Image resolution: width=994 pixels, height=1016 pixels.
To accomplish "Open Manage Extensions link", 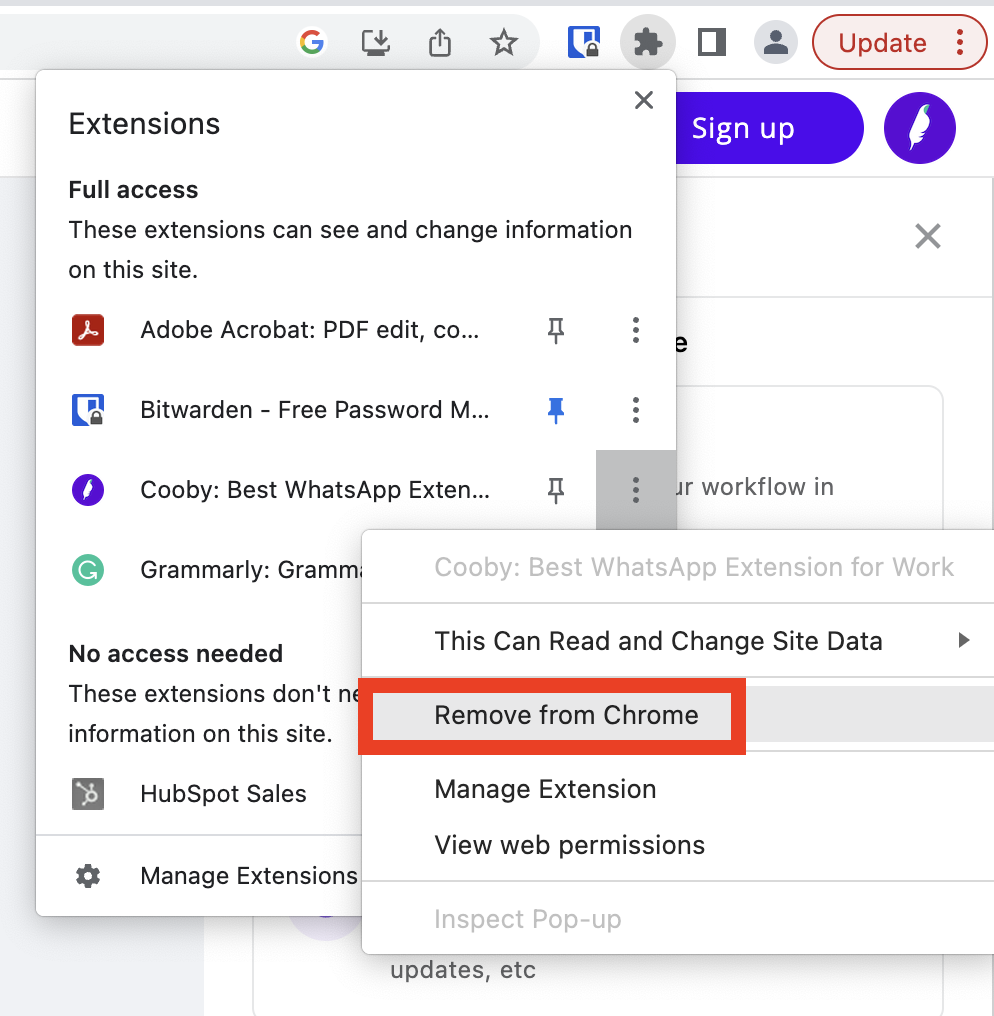I will [x=249, y=876].
